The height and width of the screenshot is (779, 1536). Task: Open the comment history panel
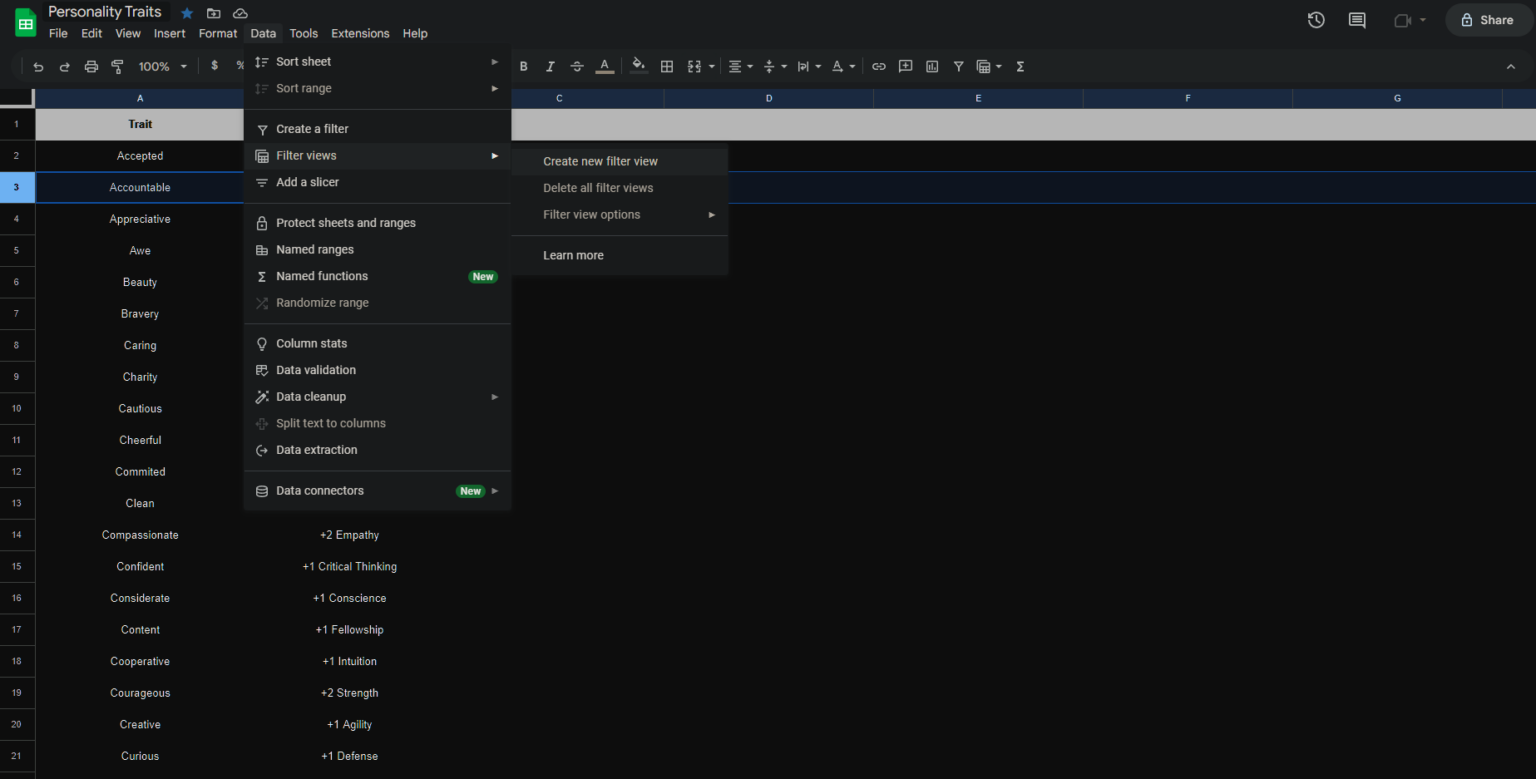click(x=1357, y=20)
